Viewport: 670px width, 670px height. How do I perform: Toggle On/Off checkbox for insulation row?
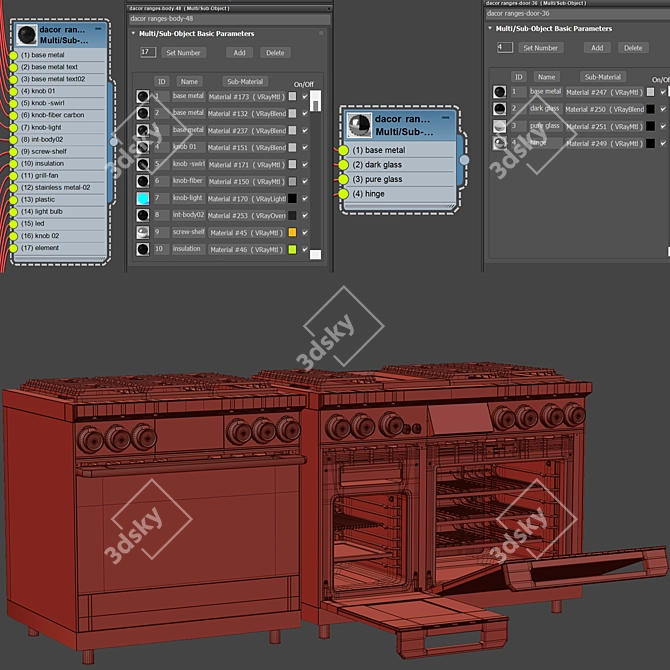[x=305, y=249]
